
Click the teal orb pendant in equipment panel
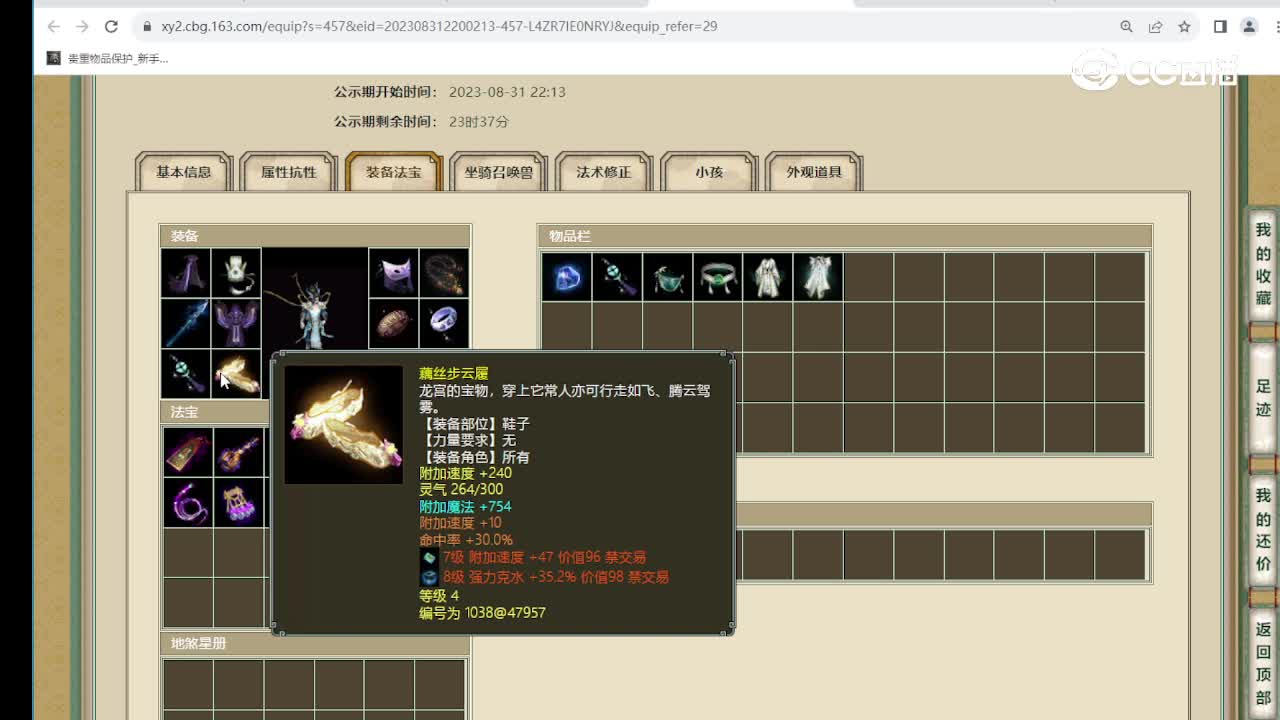pos(186,374)
